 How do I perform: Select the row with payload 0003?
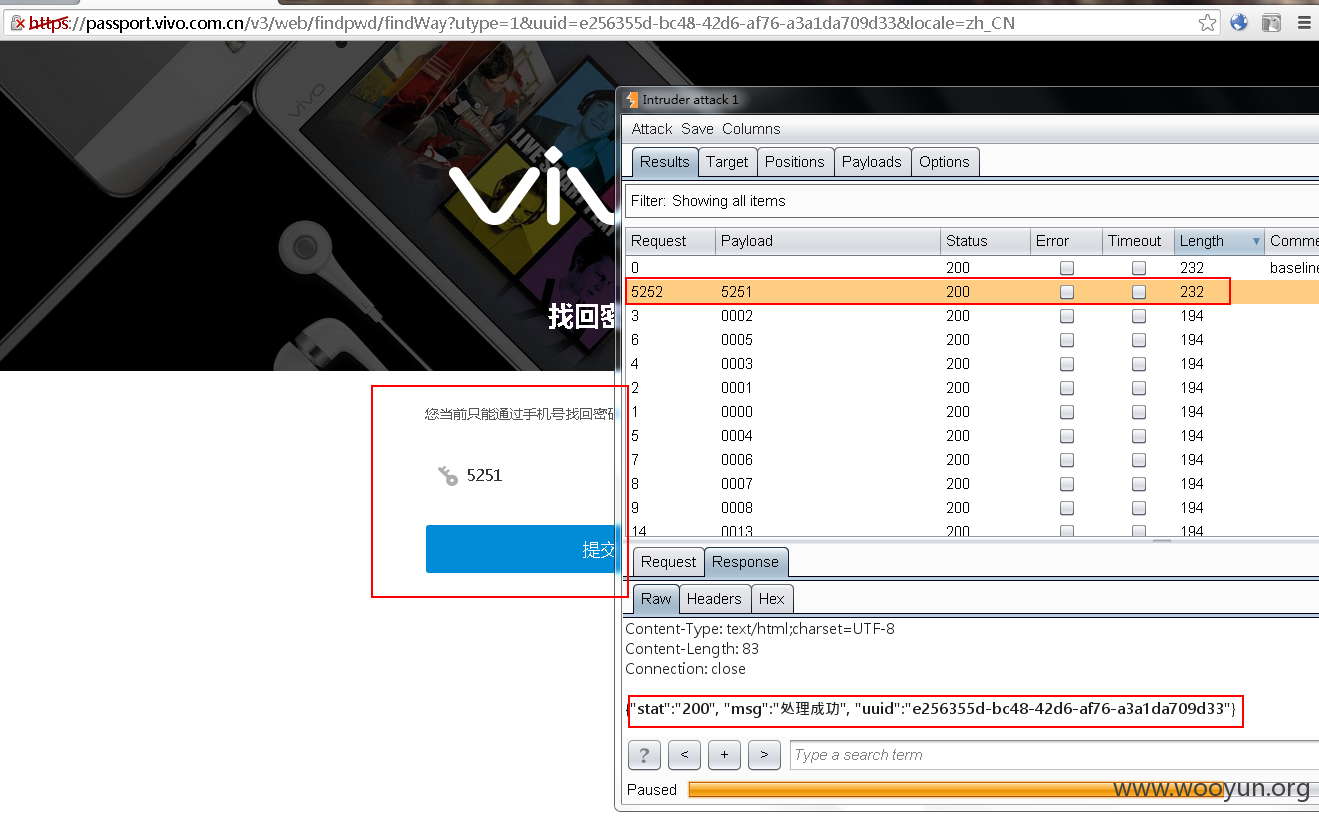972,364
